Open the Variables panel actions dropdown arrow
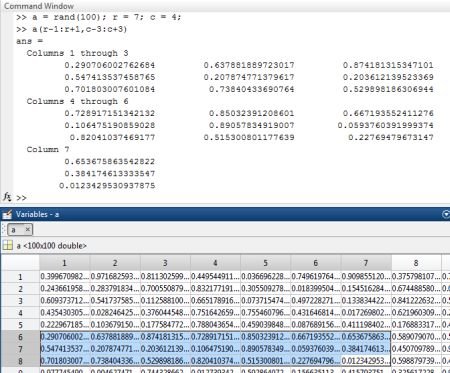 click(x=446, y=214)
